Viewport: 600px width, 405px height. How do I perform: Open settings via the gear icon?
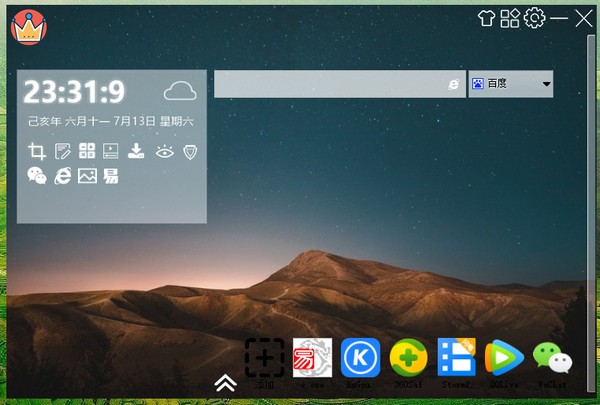(x=535, y=18)
